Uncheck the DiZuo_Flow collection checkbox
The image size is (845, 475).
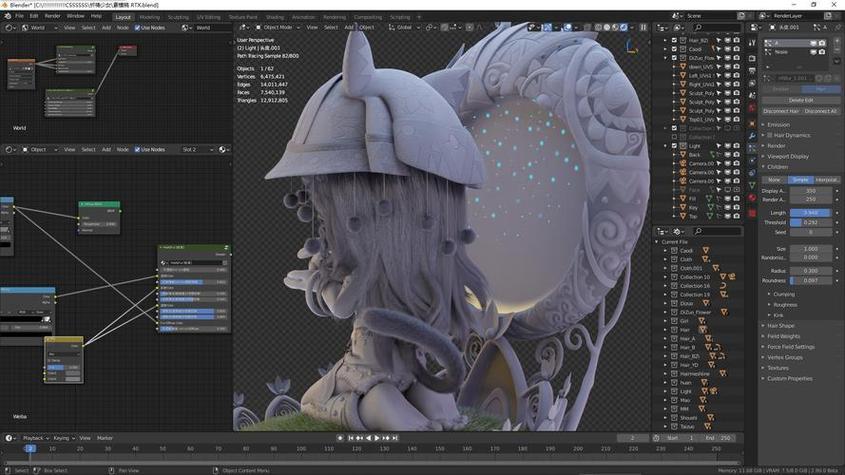[674, 58]
